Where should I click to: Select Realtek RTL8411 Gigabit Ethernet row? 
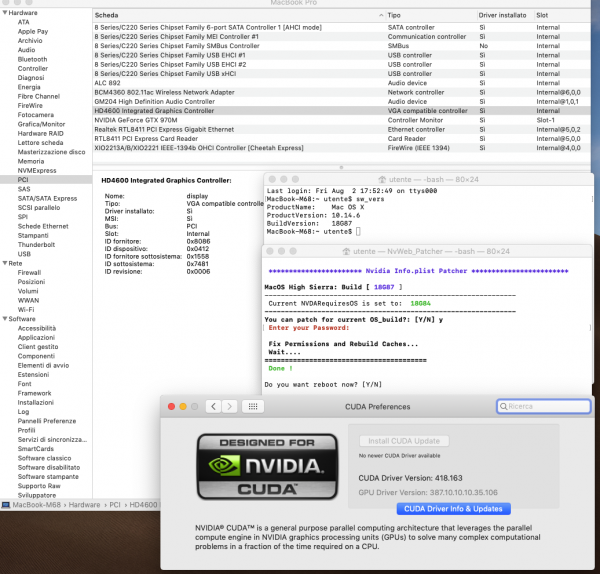(x=341, y=129)
